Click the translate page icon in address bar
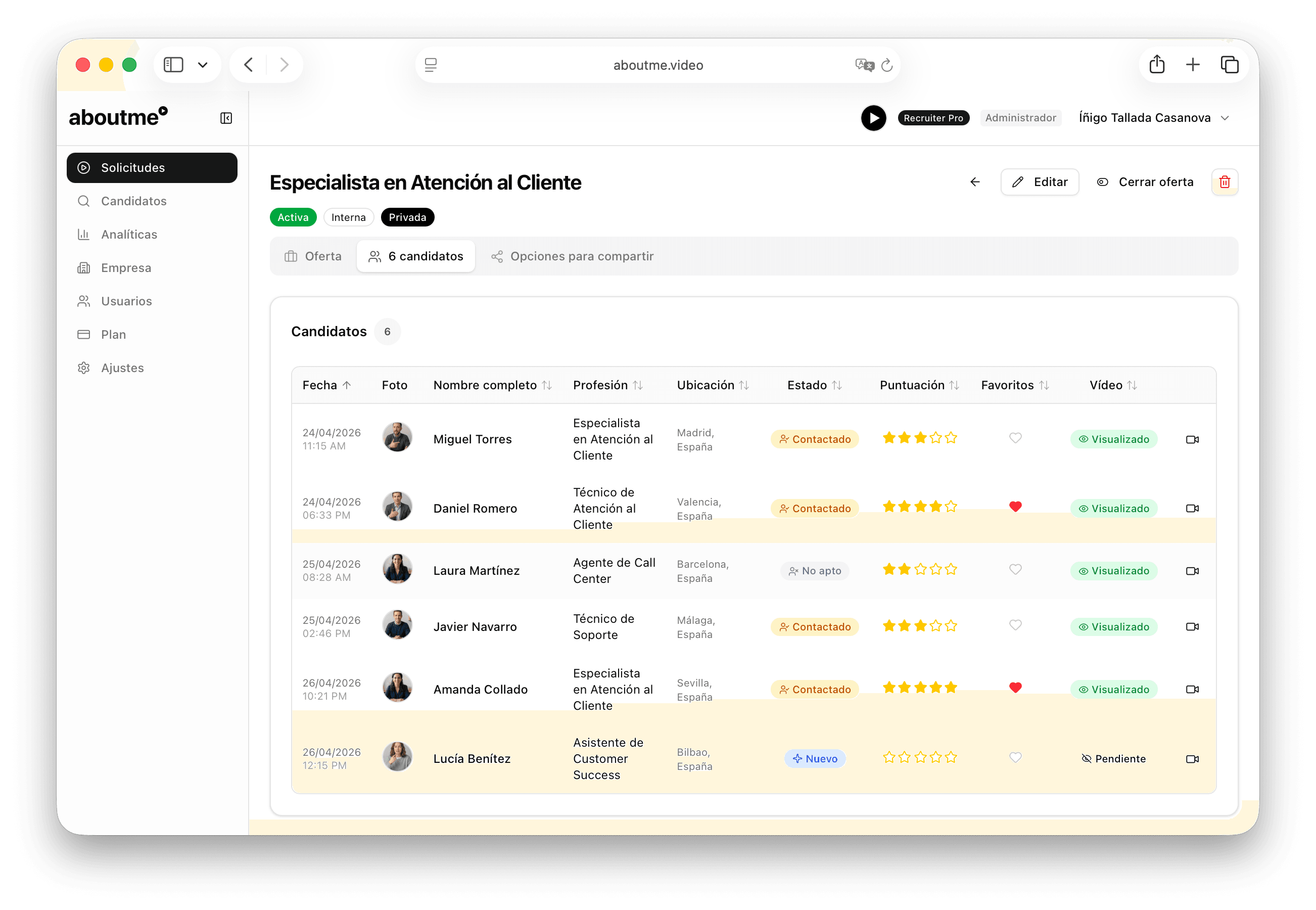Image resolution: width=1316 pixels, height=910 pixels. [x=864, y=65]
